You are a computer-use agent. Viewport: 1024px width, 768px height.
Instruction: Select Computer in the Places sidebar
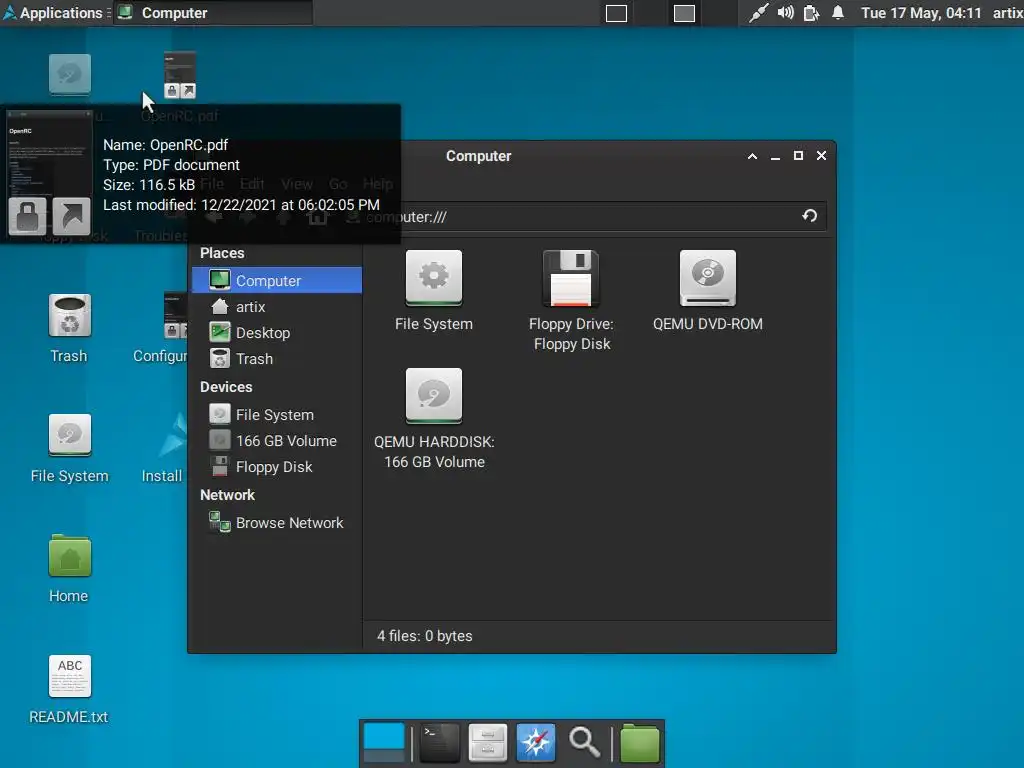pos(277,280)
